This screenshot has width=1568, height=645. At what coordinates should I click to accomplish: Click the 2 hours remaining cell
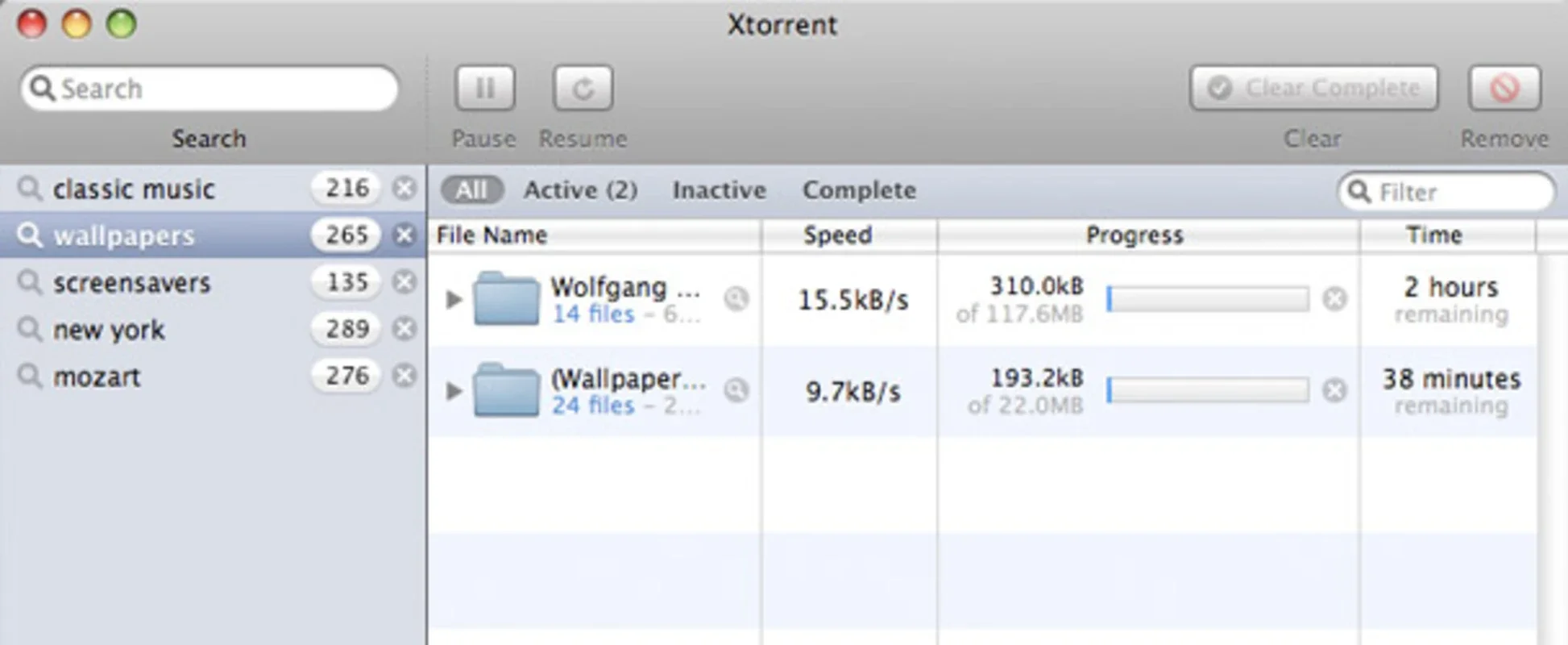(x=1450, y=299)
